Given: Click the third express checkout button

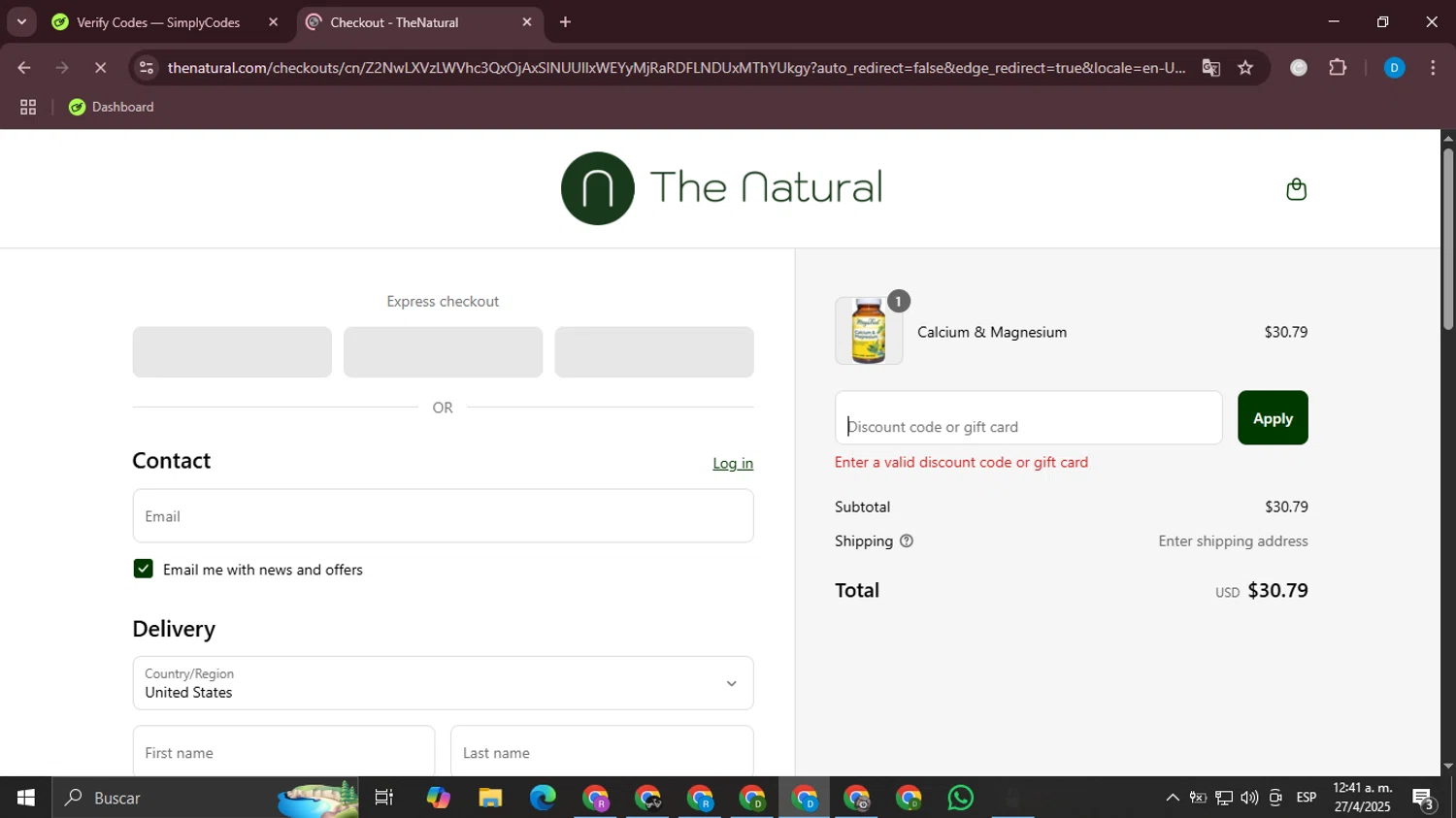Looking at the screenshot, I should [654, 352].
